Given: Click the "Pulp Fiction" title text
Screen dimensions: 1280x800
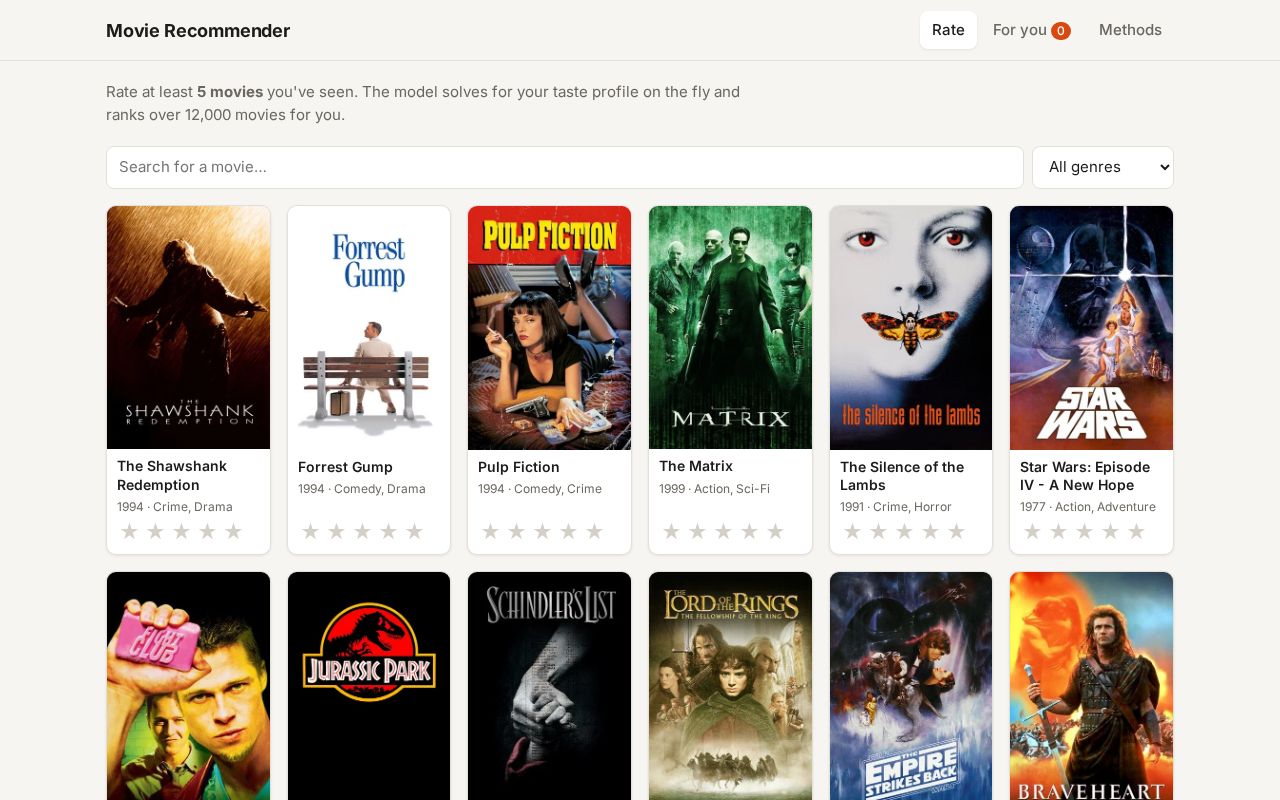Looking at the screenshot, I should pyautogui.click(x=519, y=467).
